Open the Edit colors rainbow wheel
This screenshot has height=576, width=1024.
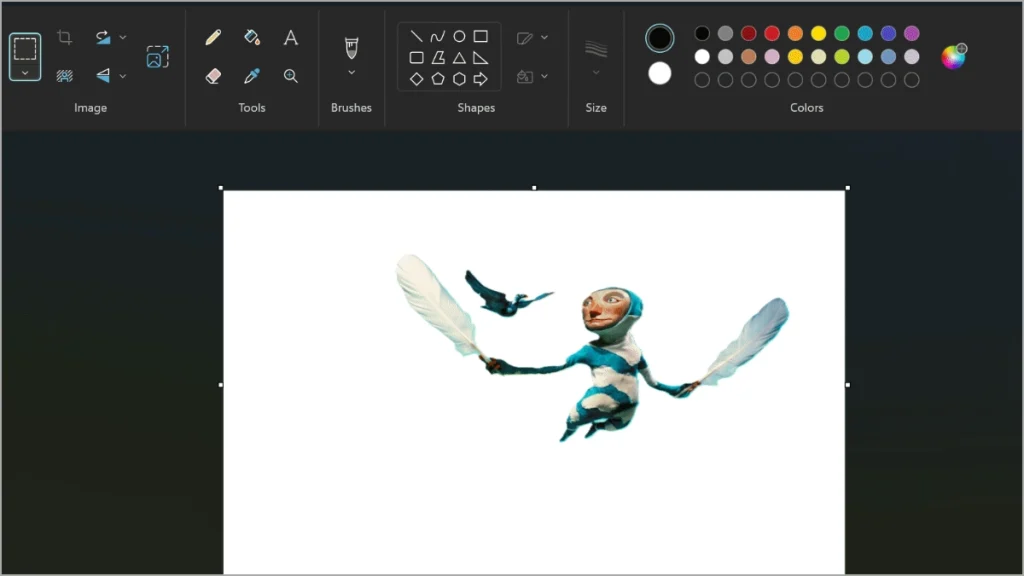(953, 57)
